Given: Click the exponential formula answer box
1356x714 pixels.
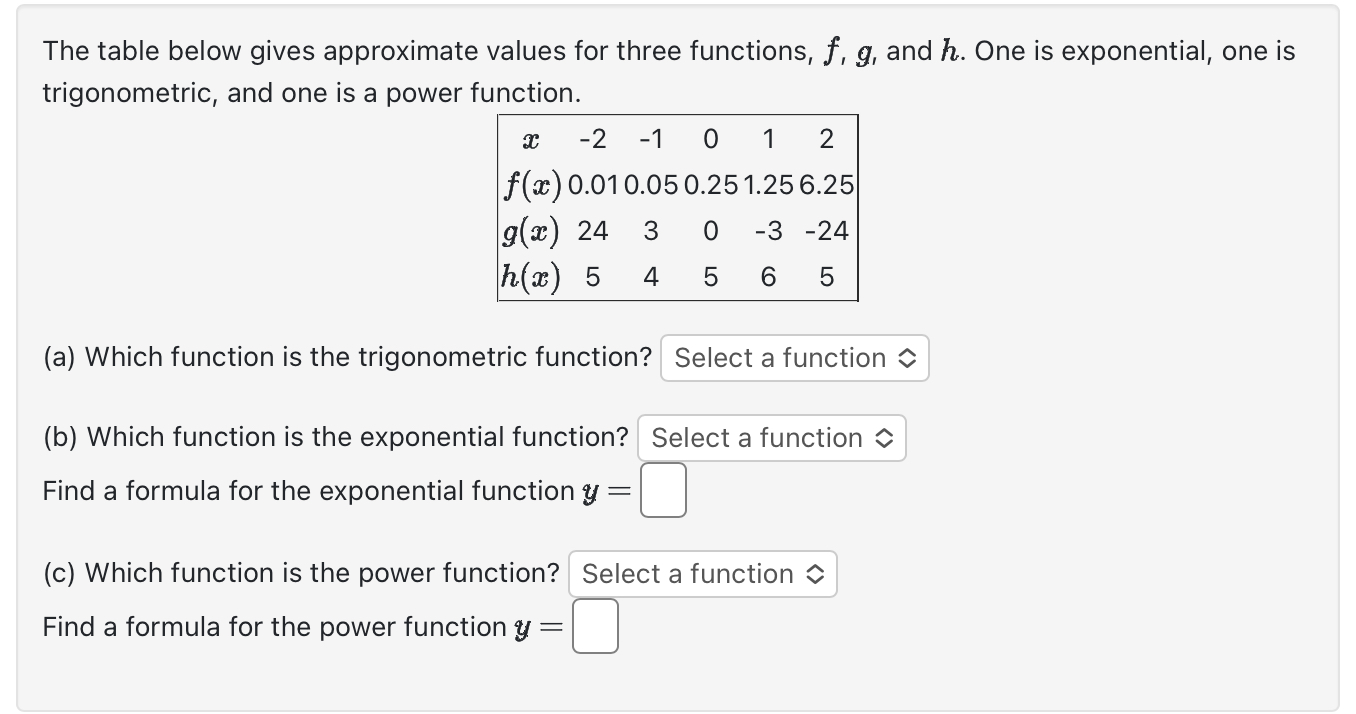Looking at the screenshot, I should (x=663, y=490).
